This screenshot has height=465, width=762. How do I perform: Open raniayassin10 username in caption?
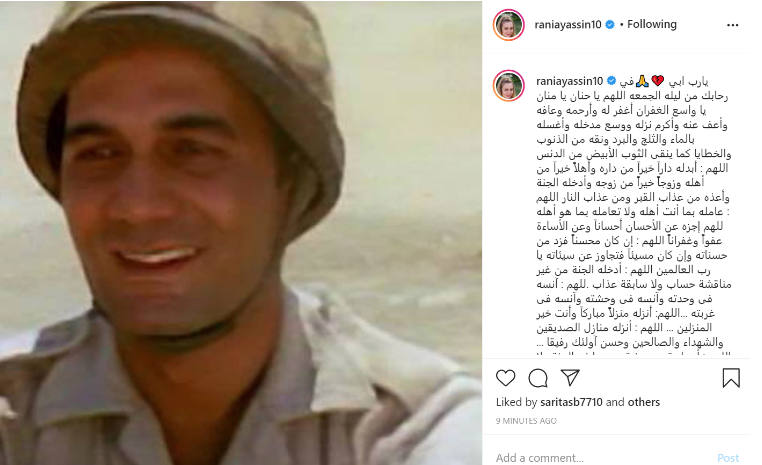pyautogui.click(x=570, y=81)
